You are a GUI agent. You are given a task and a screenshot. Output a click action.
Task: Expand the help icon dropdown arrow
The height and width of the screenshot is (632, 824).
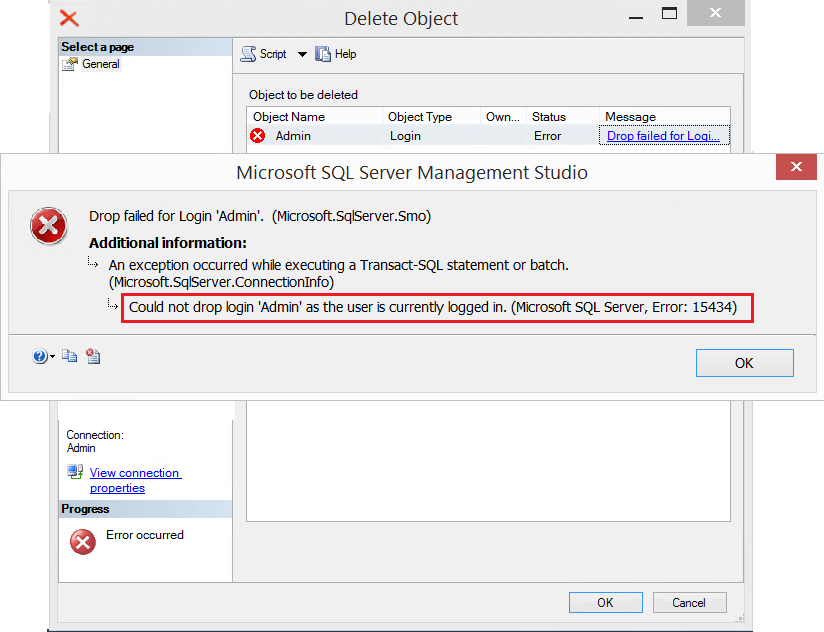[52, 357]
